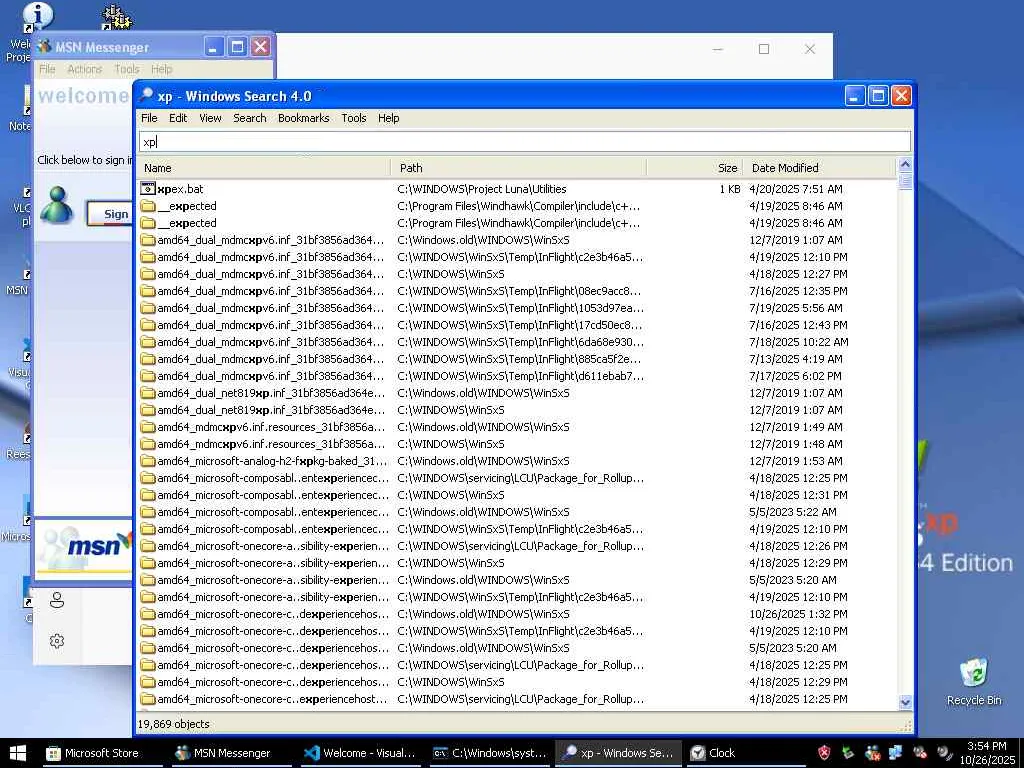Viewport: 1024px width, 768px height.
Task: Open the Tools menu in Windows Search
Action: pos(353,118)
